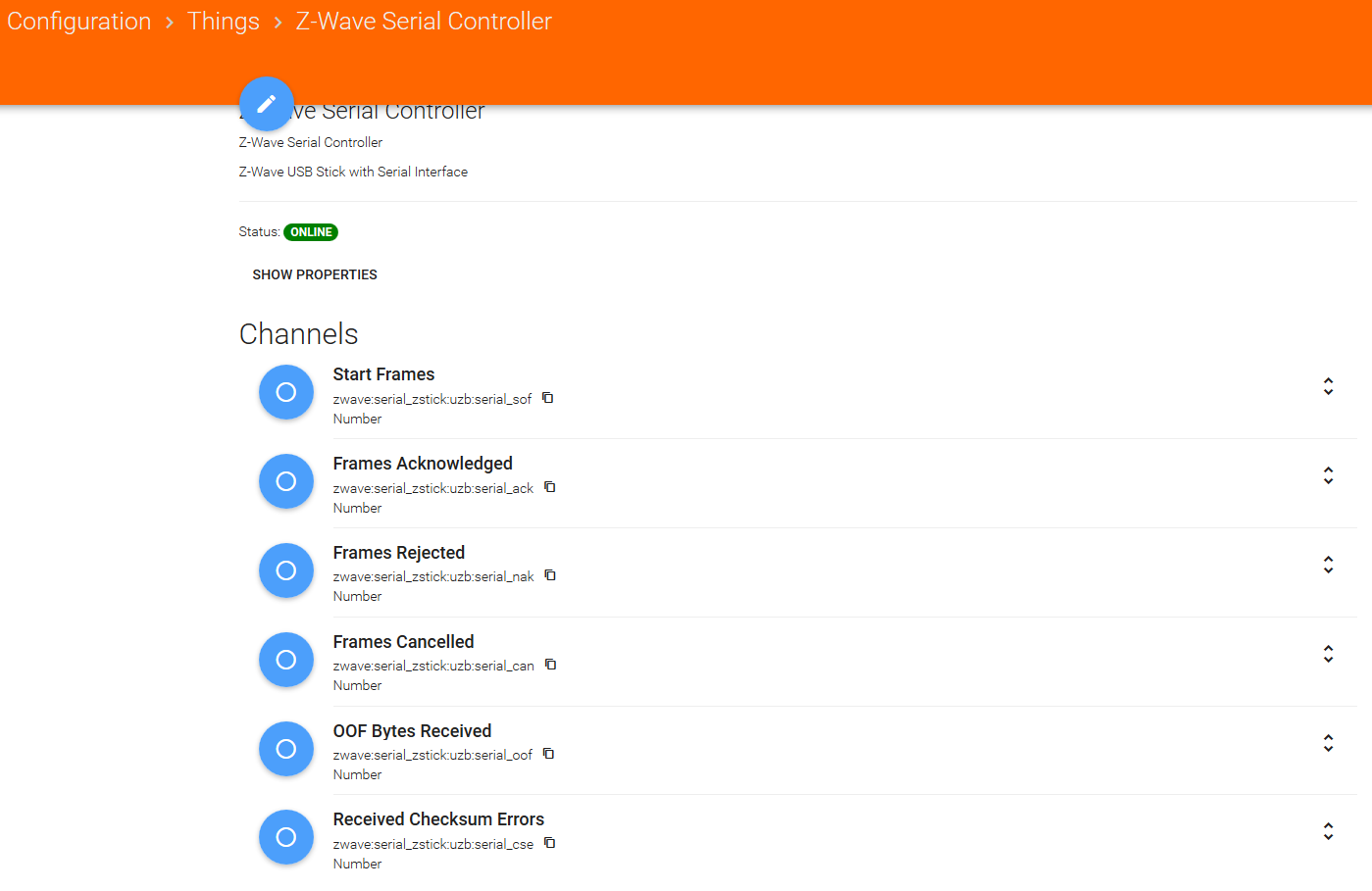Screen dimensions: 1372x891
Task: Copy the serial_nak channel ID
Action: pyautogui.click(x=550, y=575)
